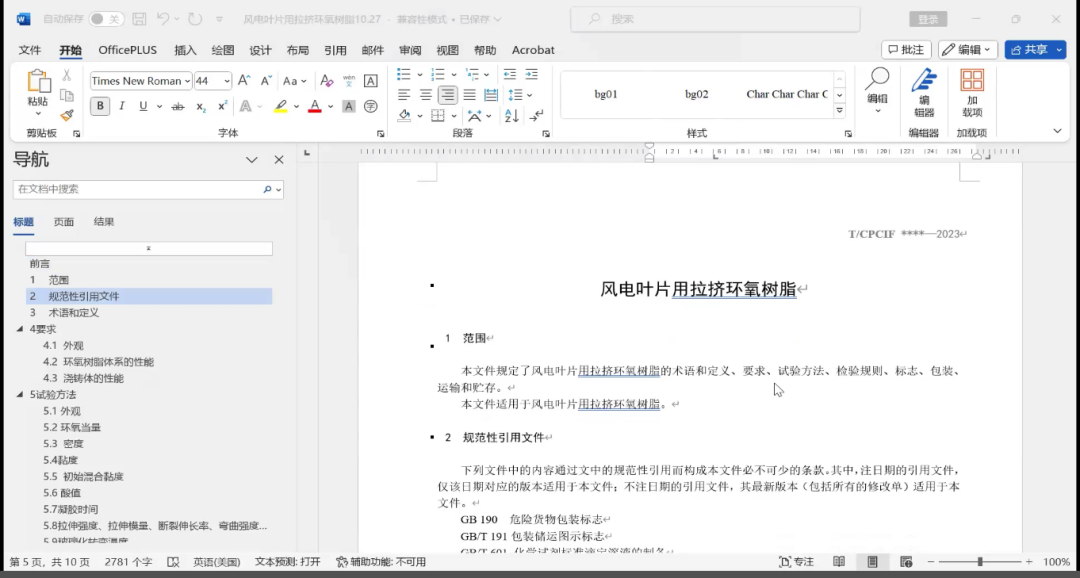Click the text highlight color marker
Viewport: 1080px width, 578px height.
(x=280, y=106)
